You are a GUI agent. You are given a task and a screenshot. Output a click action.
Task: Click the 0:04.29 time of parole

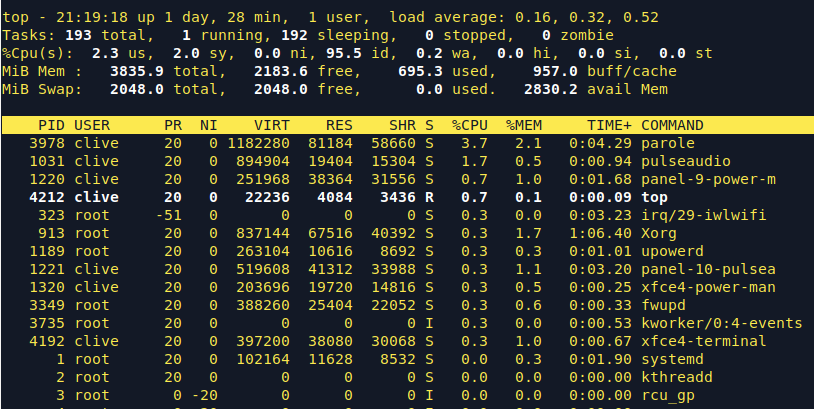(600, 143)
